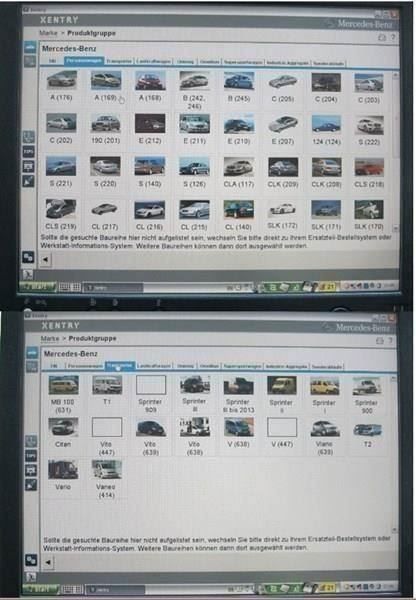The image size is (416, 600).
Task: Open the Unimog tab in lower window
Action: (x=185, y=366)
